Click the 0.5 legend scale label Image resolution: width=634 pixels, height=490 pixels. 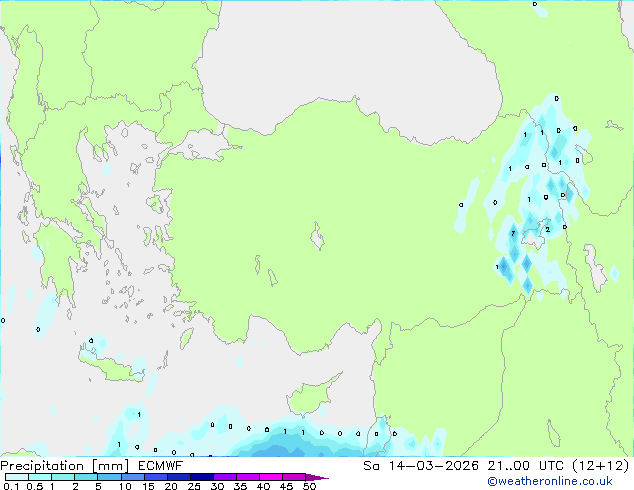[x=35, y=486]
